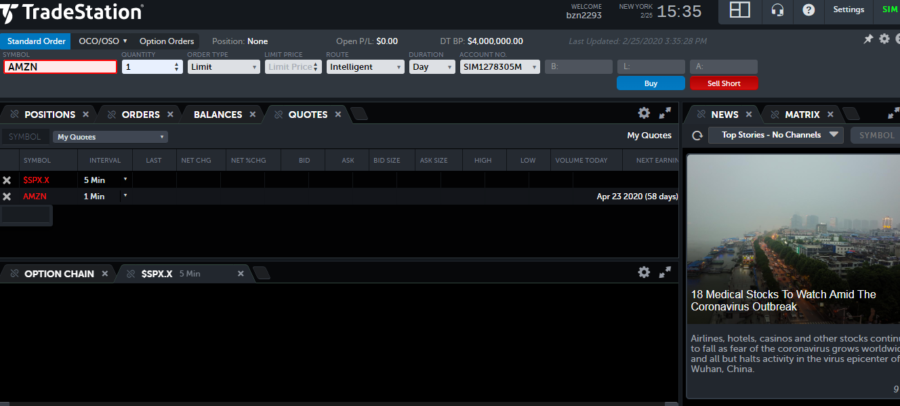Open the My Quotes list dropdown

point(110,137)
